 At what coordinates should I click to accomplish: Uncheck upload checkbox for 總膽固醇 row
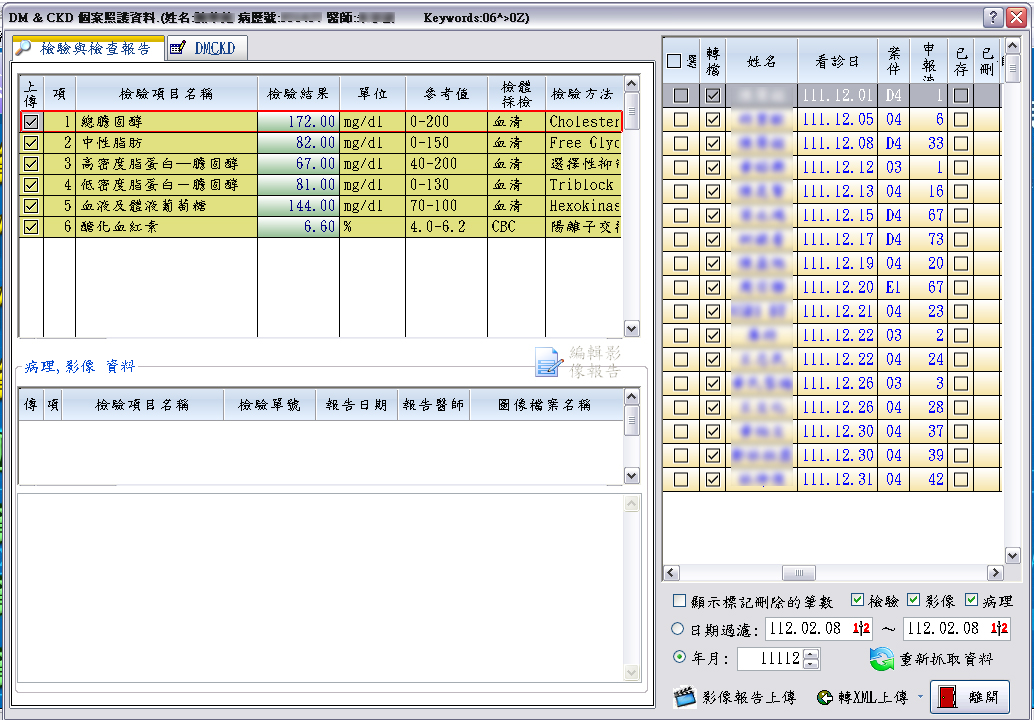click(x=31, y=121)
